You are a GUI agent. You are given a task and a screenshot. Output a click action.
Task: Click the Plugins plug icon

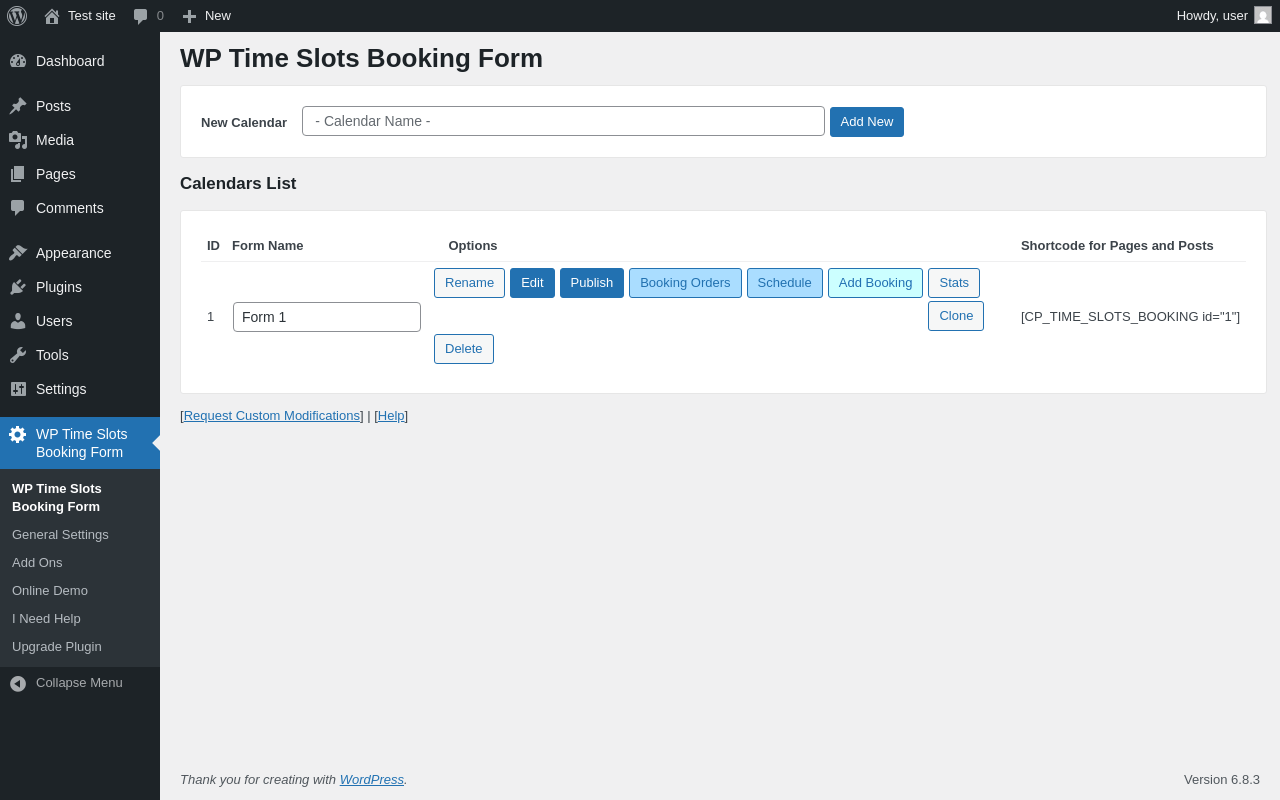point(18,287)
